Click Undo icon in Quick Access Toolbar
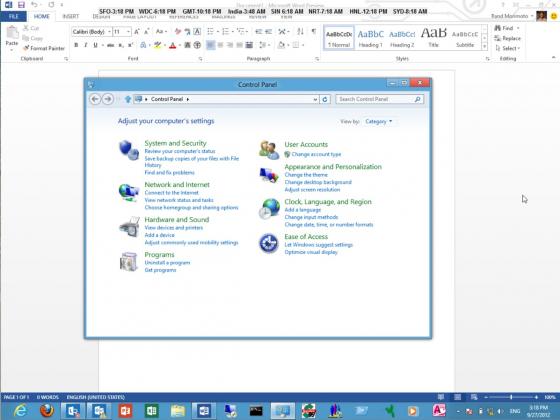This screenshot has width=560, height=420. pos(34,5)
